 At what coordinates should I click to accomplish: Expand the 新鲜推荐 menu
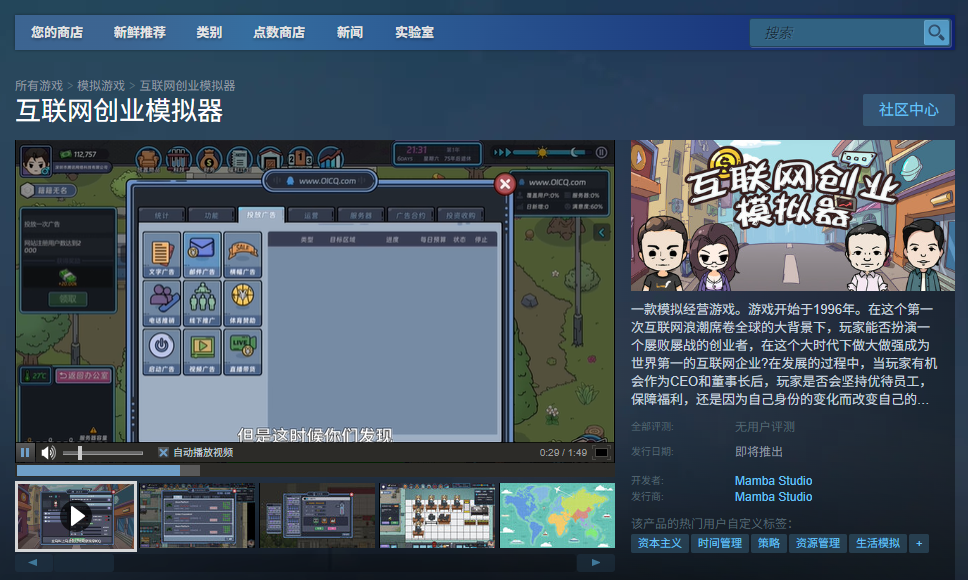click(x=140, y=33)
